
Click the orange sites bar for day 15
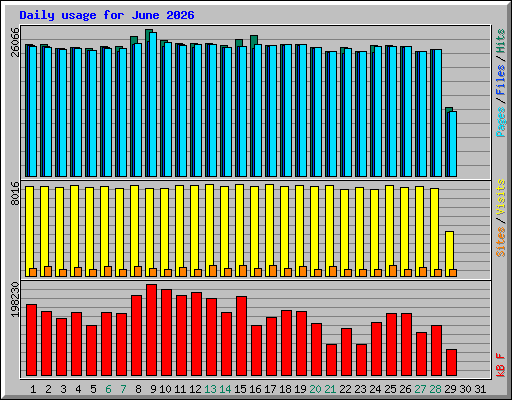tap(243, 271)
